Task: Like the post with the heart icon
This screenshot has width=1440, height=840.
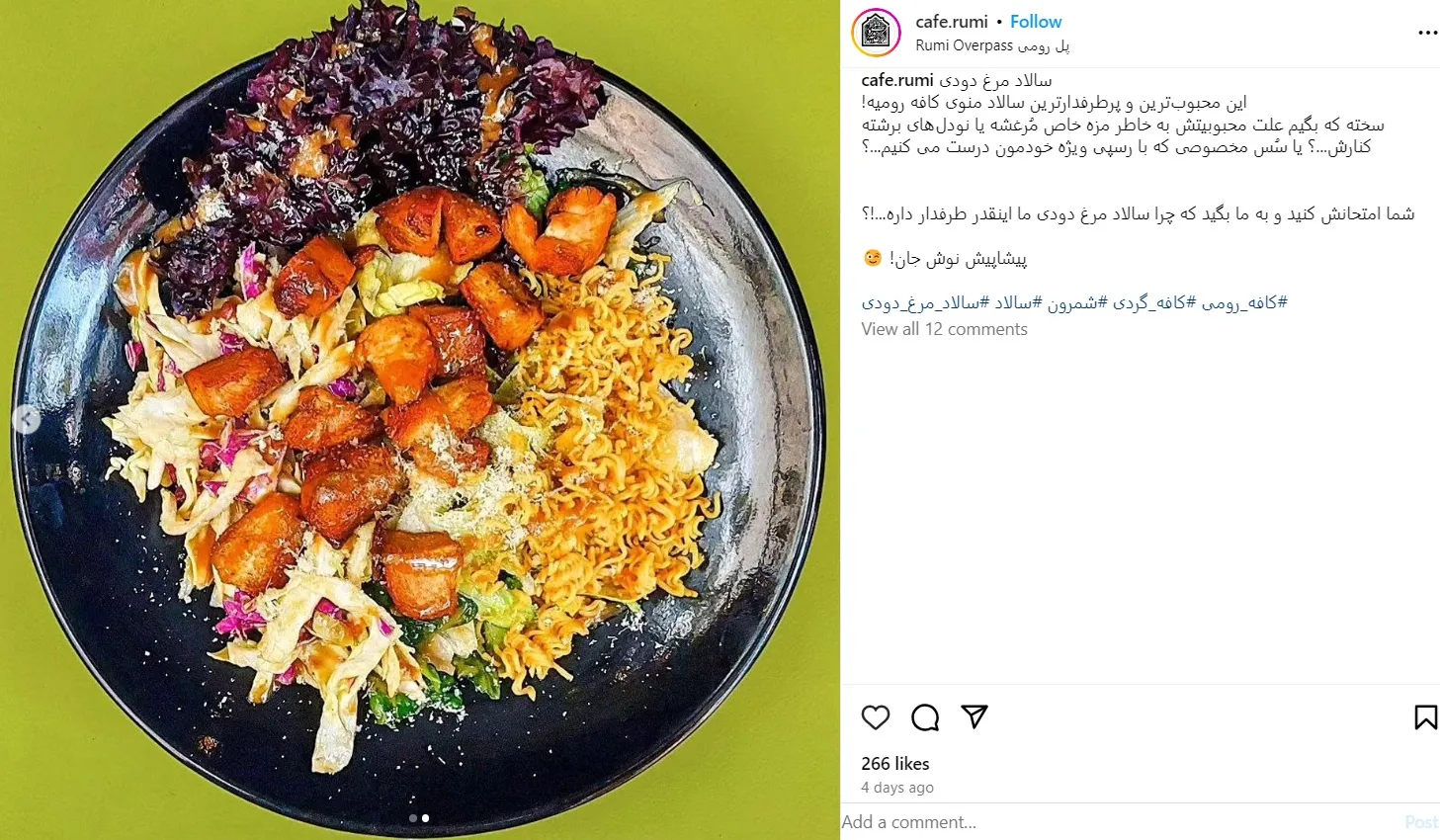Action: (x=876, y=717)
